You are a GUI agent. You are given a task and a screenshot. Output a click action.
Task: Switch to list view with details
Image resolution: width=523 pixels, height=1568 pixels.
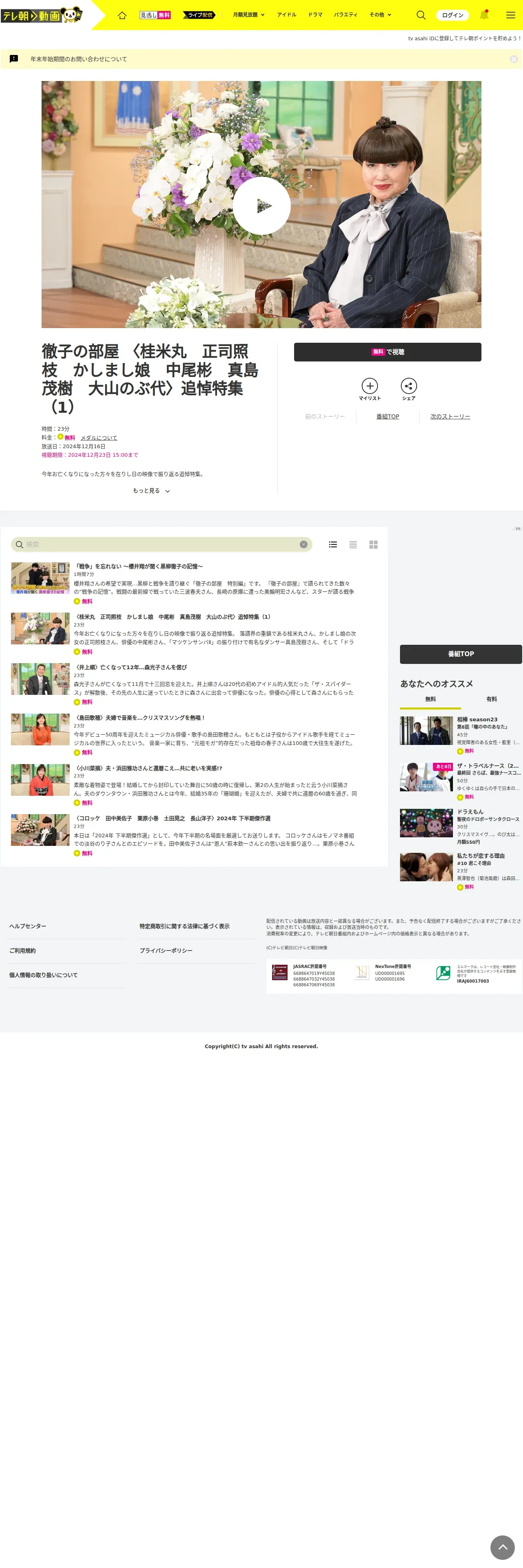(333, 544)
